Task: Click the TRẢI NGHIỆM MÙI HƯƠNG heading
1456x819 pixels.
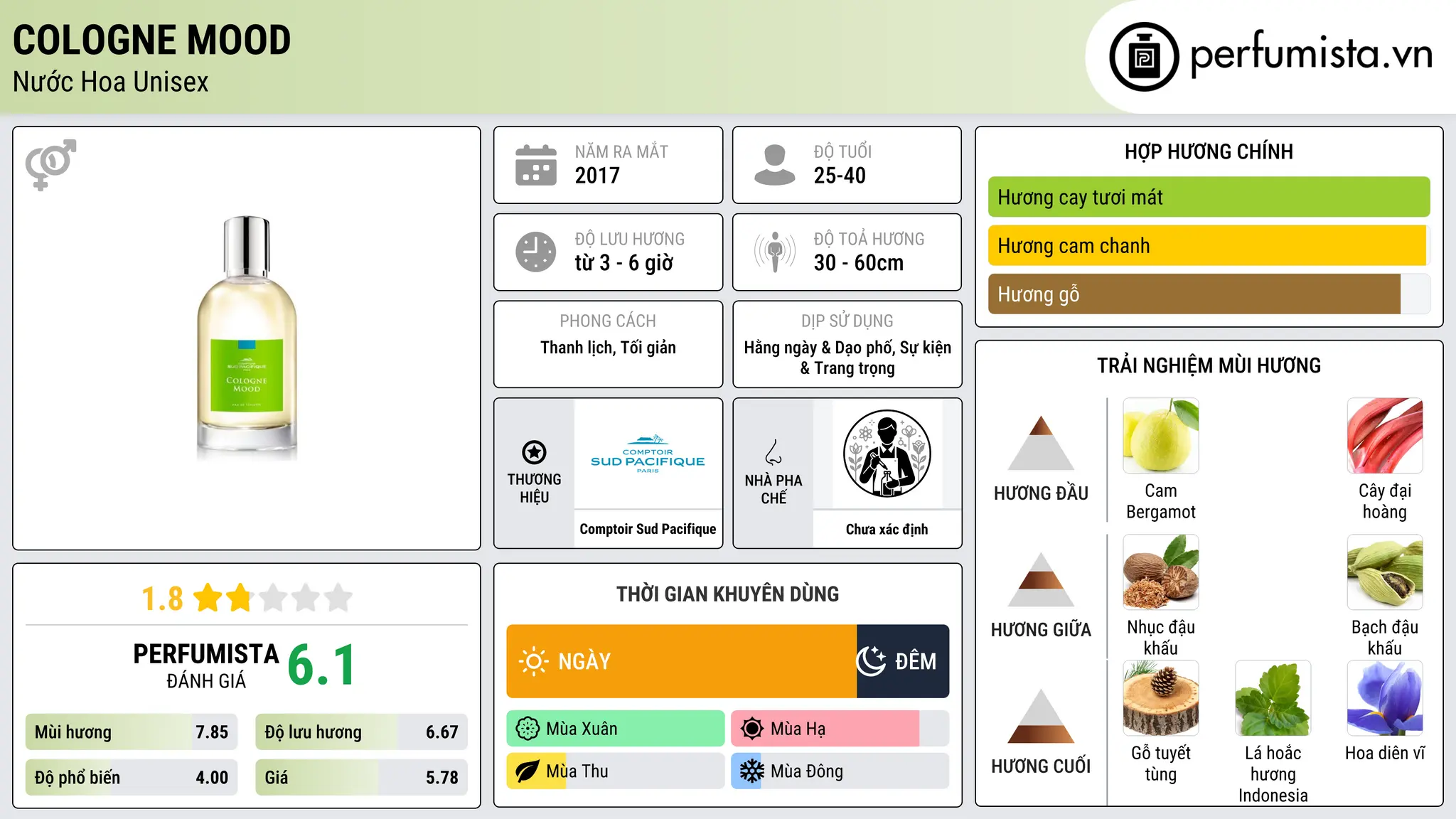Action: (1209, 365)
